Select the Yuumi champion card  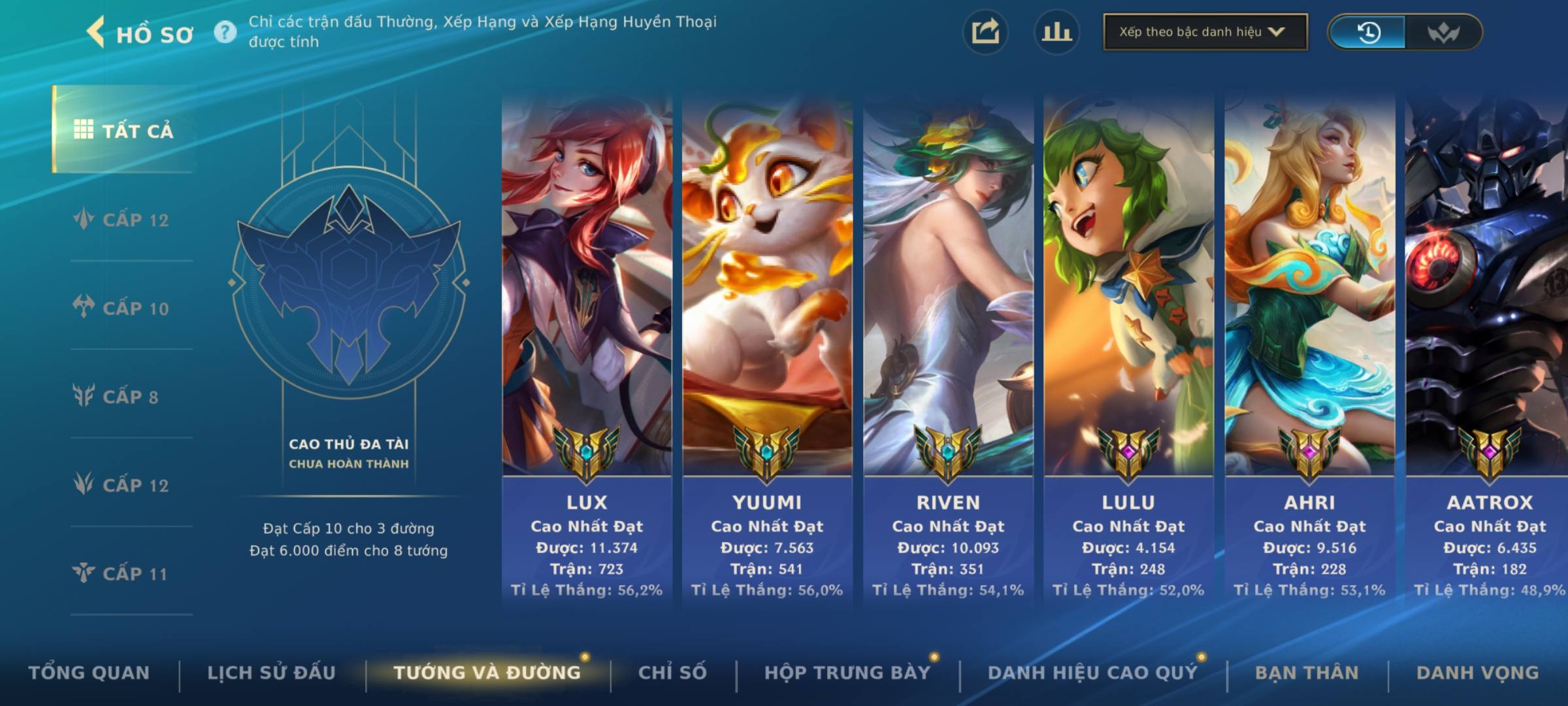[767, 350]
